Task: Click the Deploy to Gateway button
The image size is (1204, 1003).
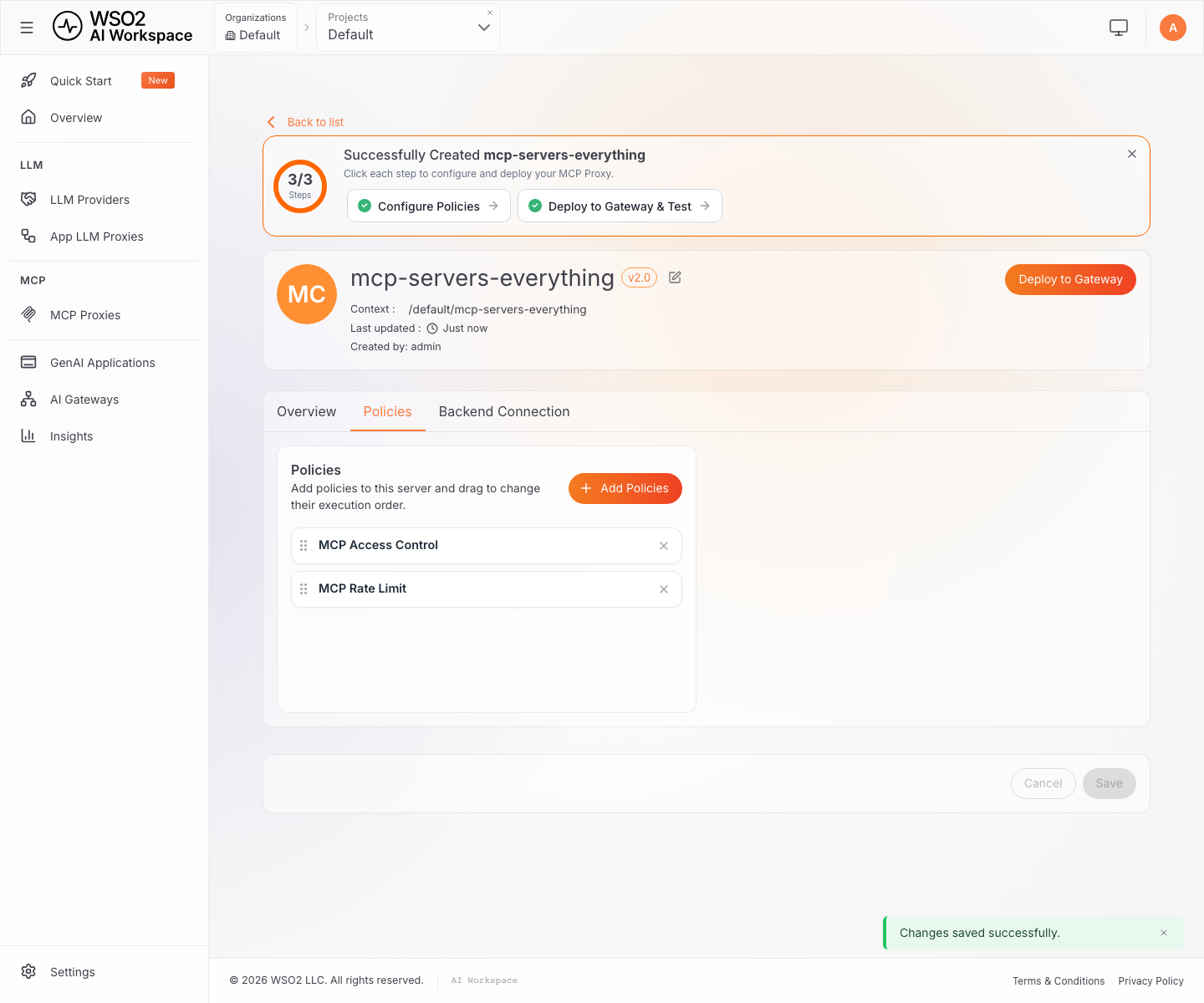Action: coord(1070,279)
